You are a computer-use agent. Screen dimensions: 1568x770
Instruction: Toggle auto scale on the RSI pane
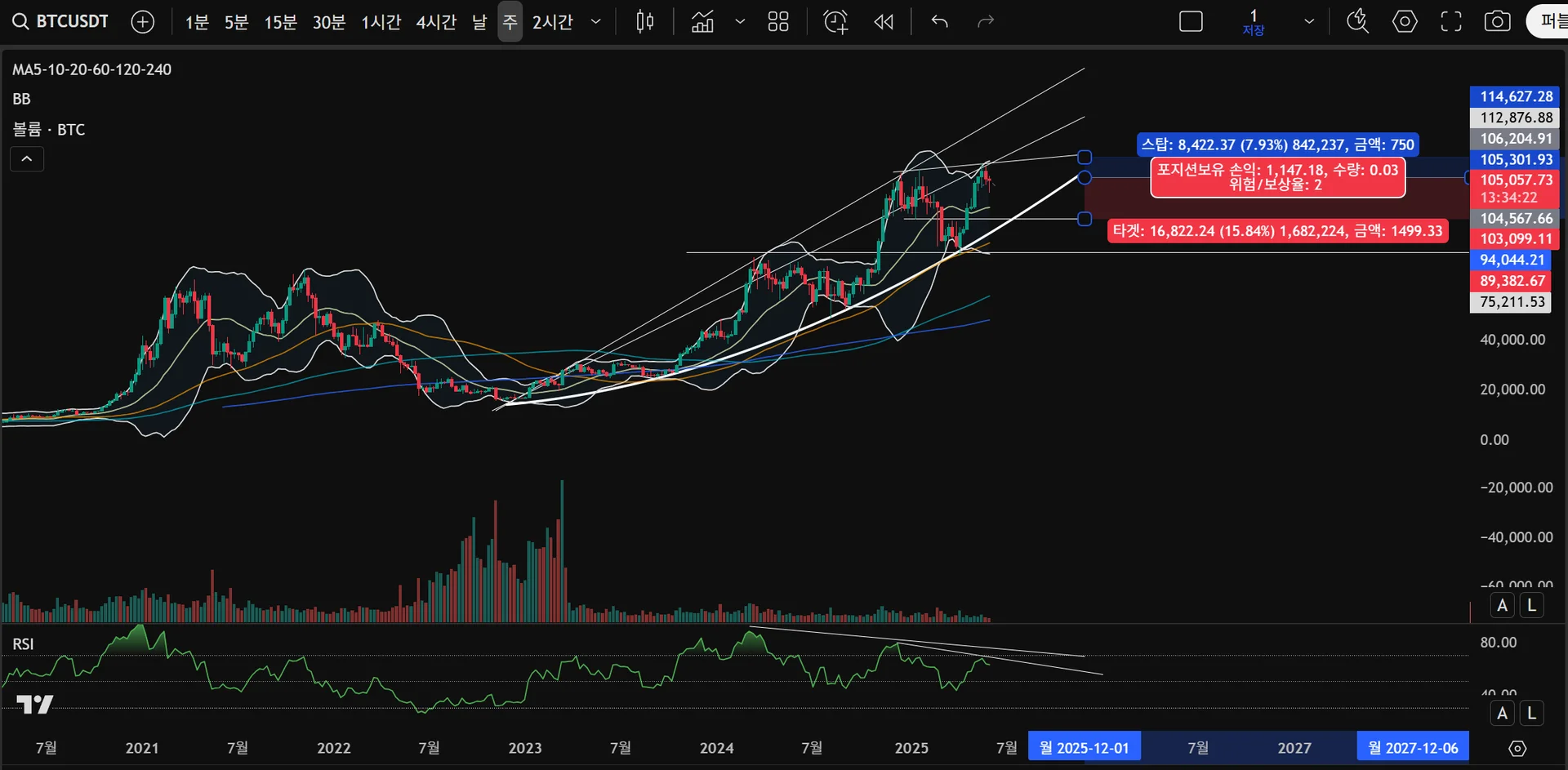click(1502, 713)
